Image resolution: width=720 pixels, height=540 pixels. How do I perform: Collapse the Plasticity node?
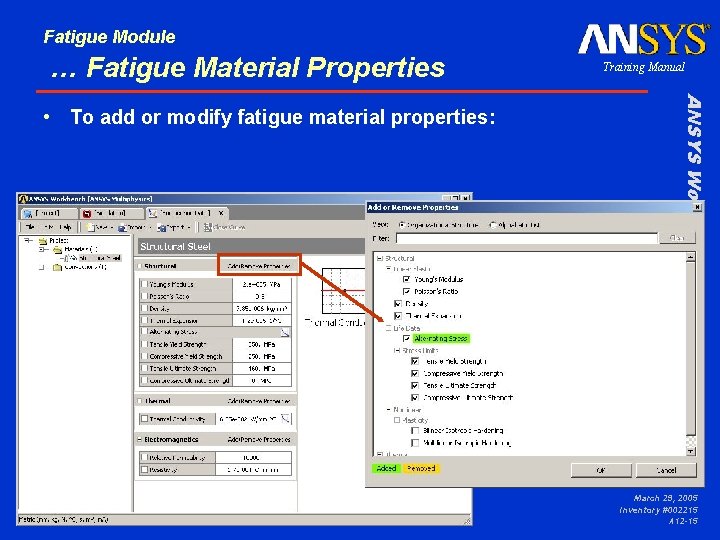[x=397, y=420]
